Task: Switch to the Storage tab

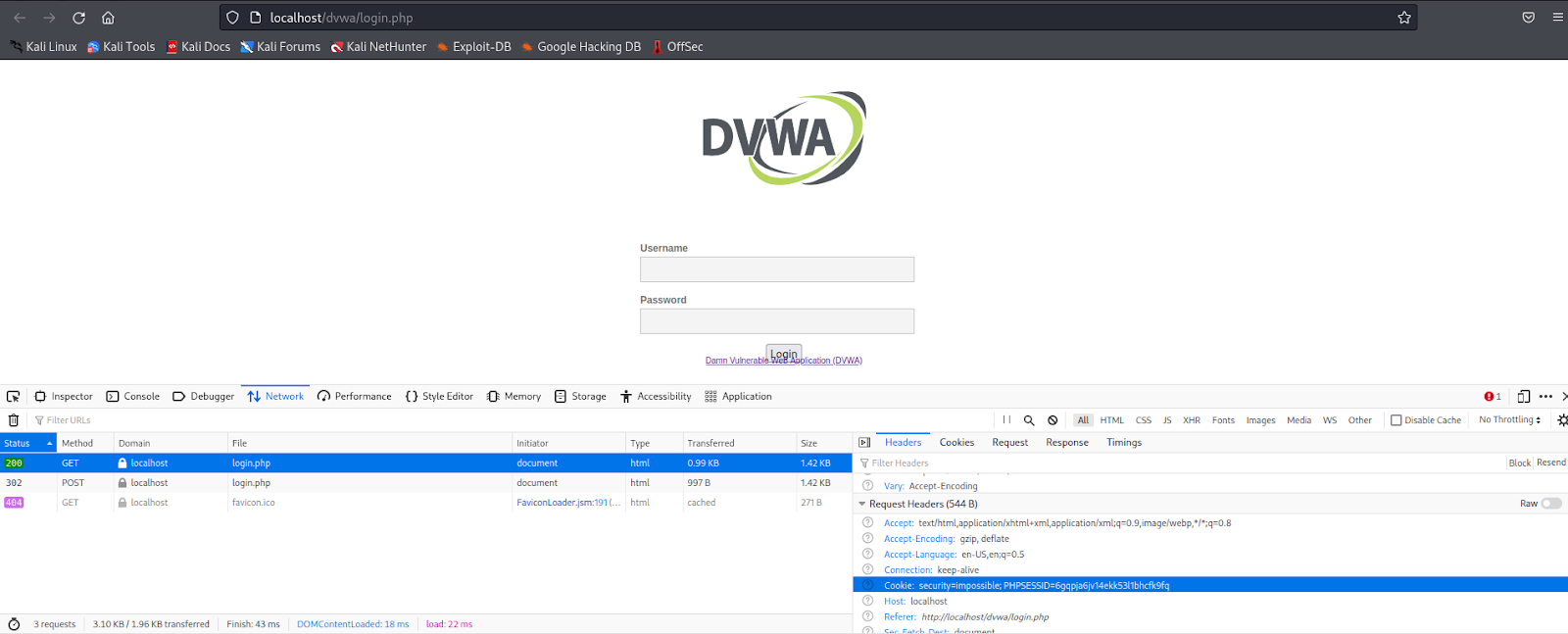Action: pyautogui.click(x=581, y=397)
